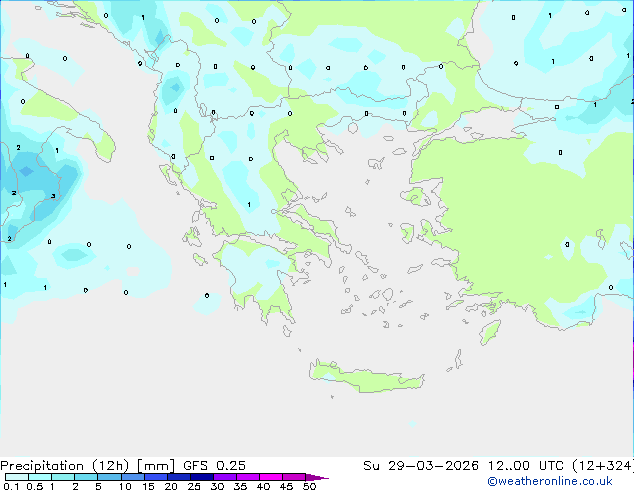
Task: Click the "25" legend scale label
Action: (194, 486)
